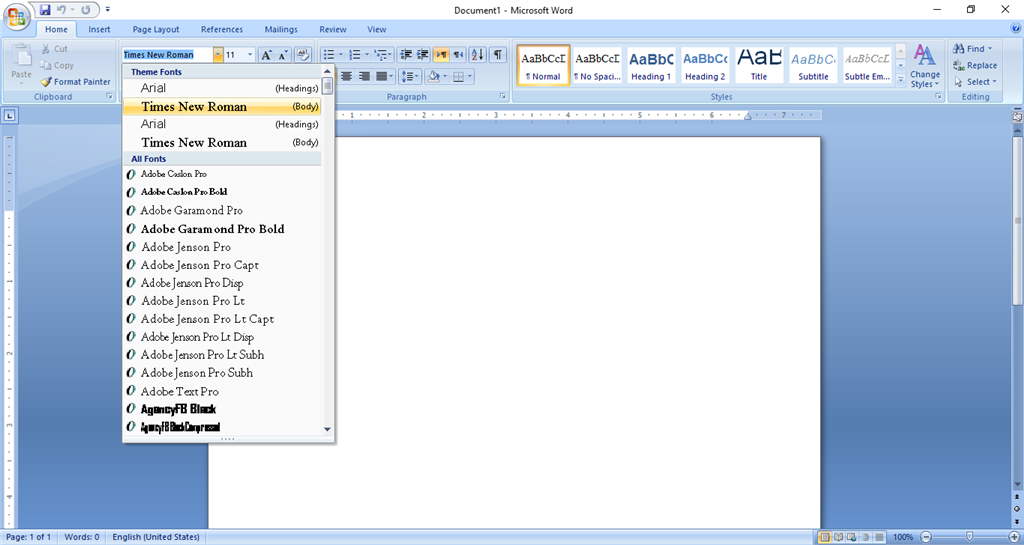The image size is (1024, 545).
Task: Open the Styles dialog launcher
Action: pyautogui.click(x=938, y=97)
